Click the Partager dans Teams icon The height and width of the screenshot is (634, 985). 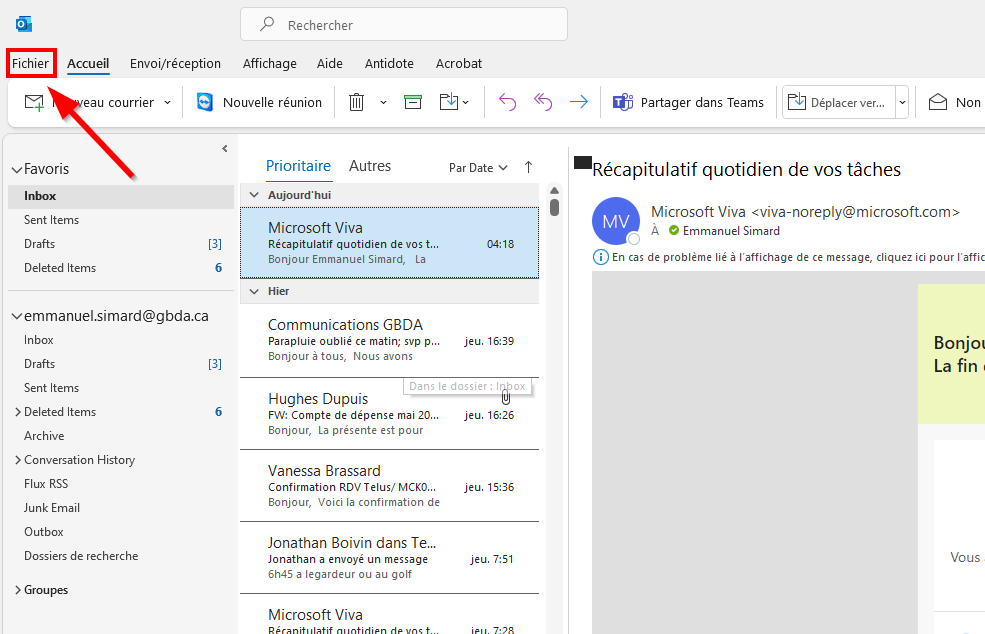click(623, 102)
